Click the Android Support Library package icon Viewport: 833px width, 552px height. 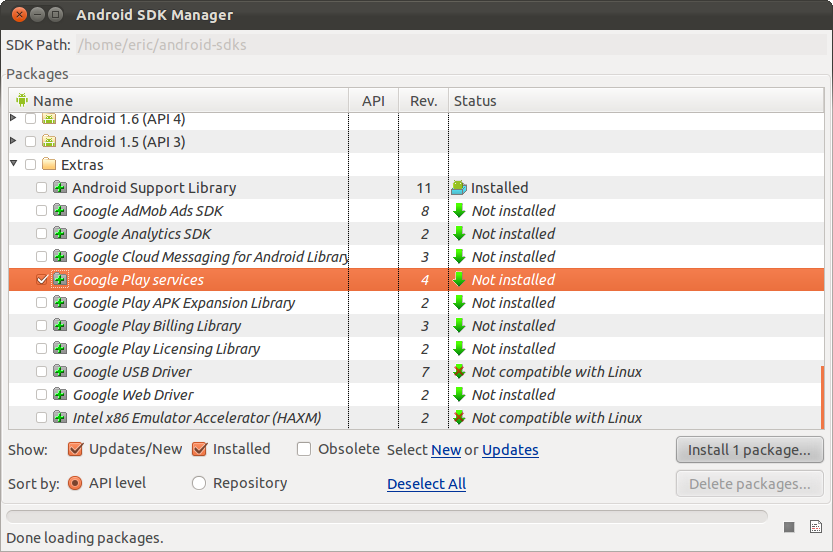60,188
